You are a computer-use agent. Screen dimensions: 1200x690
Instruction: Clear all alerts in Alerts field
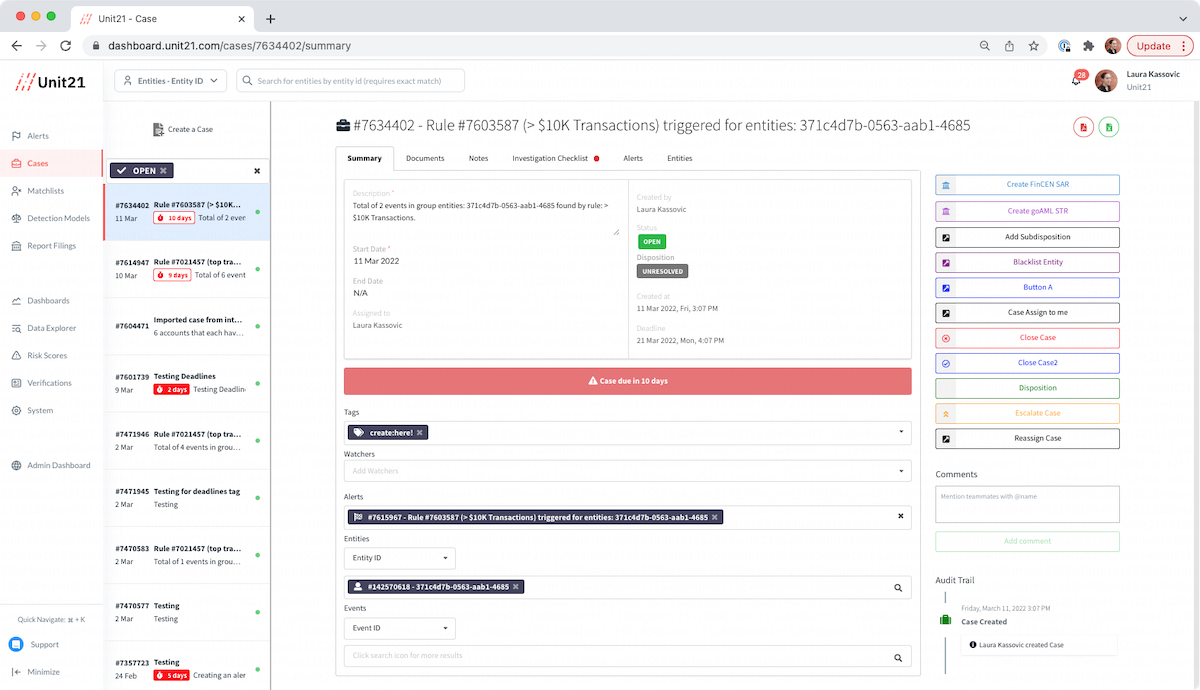(900, 517)
